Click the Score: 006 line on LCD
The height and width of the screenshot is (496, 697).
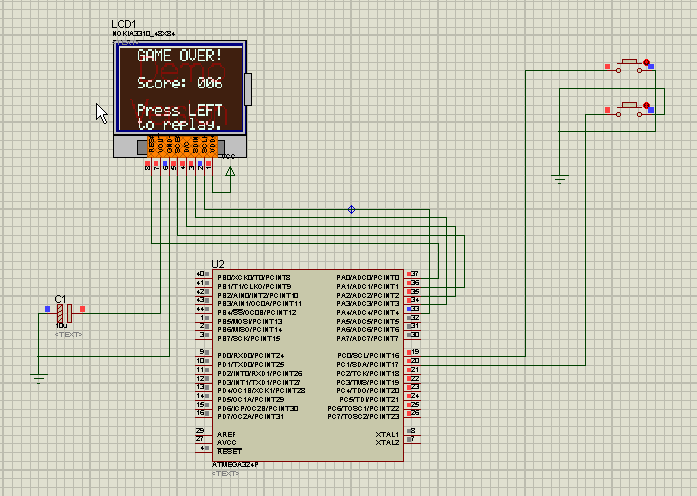180,83
